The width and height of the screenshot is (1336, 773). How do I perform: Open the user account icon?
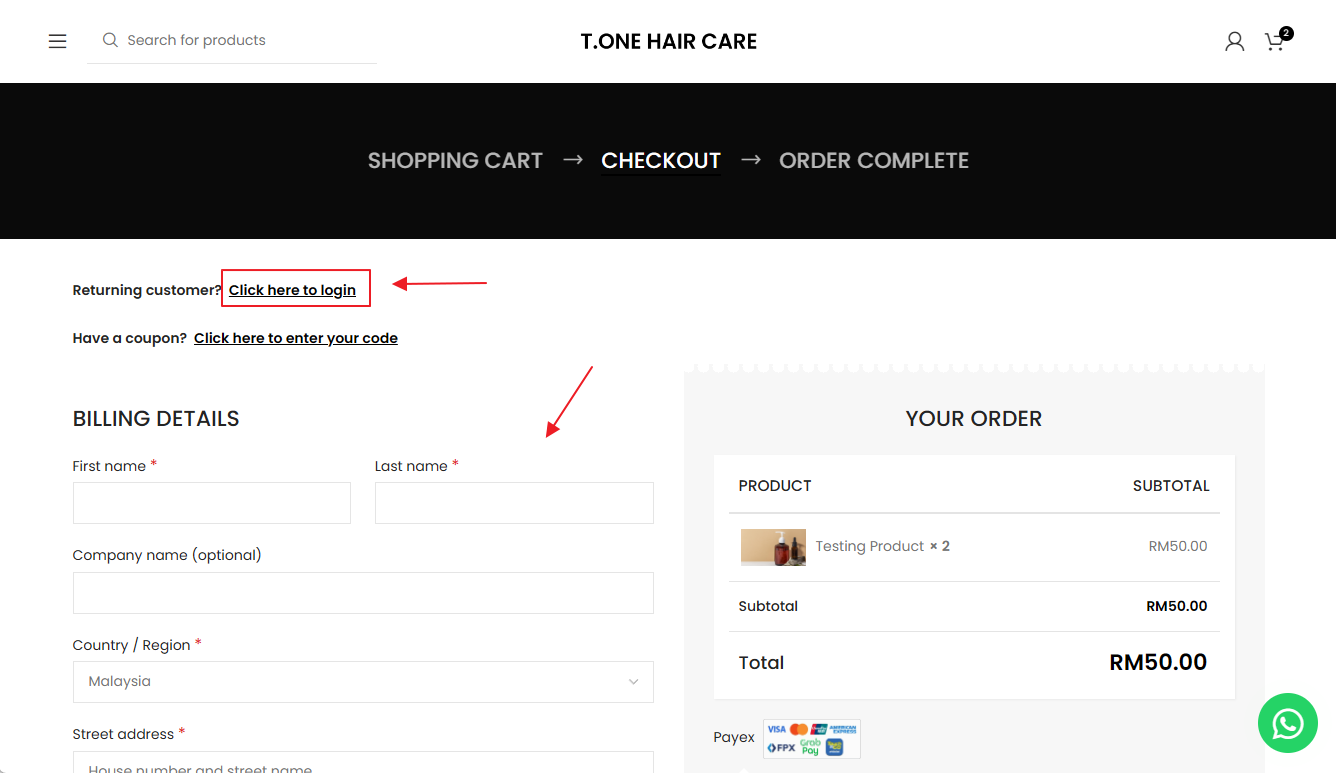pos(1235,41)
